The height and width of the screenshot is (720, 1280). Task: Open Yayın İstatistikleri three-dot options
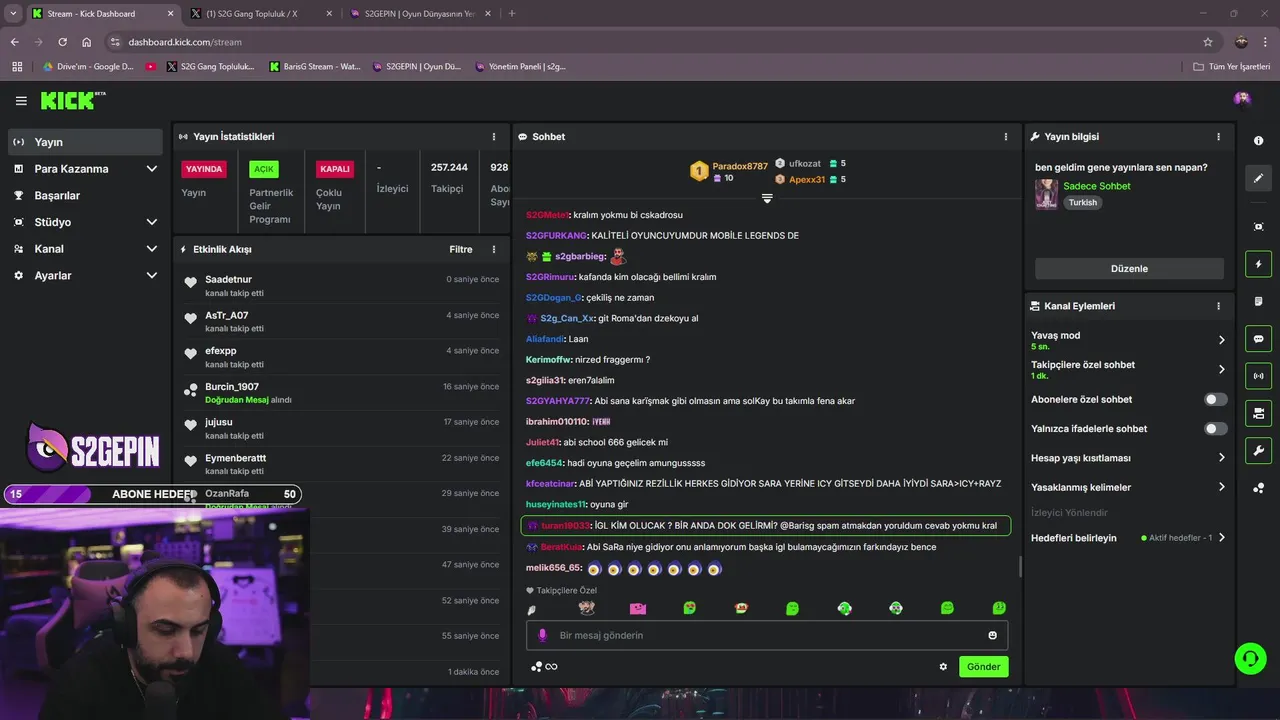[x=493, y=137]
